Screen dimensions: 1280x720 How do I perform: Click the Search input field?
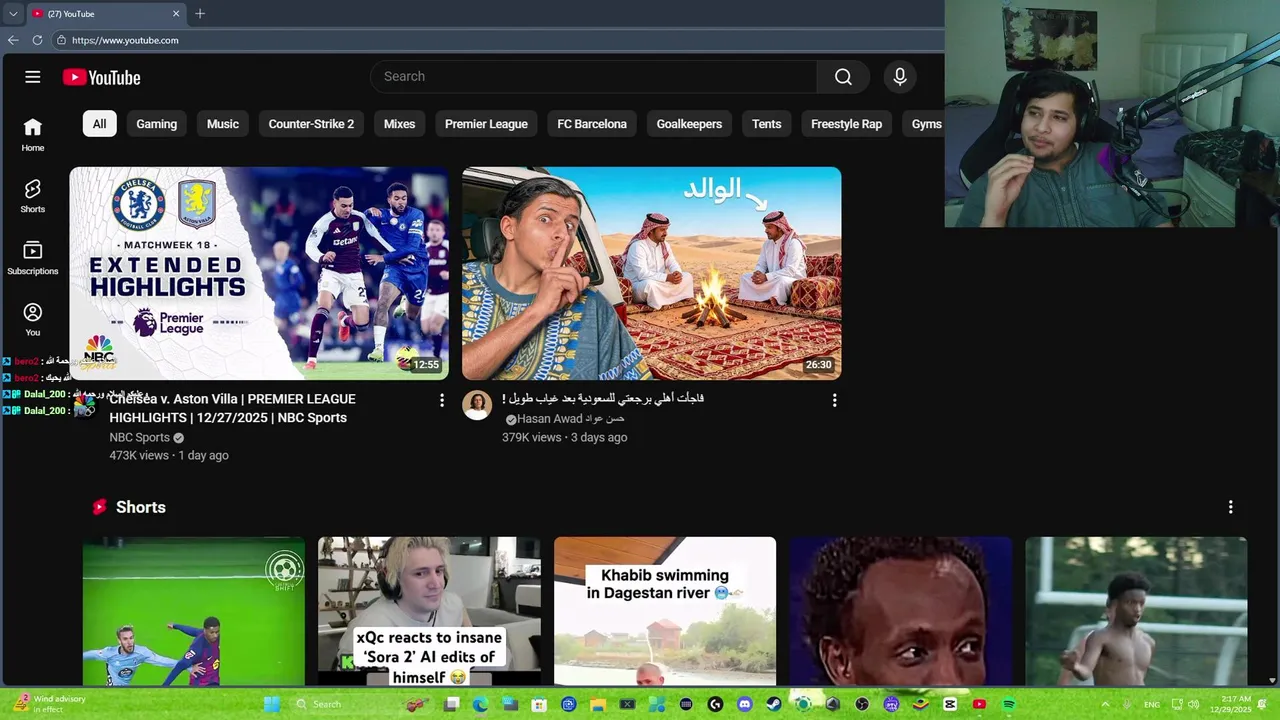point(593,77)
